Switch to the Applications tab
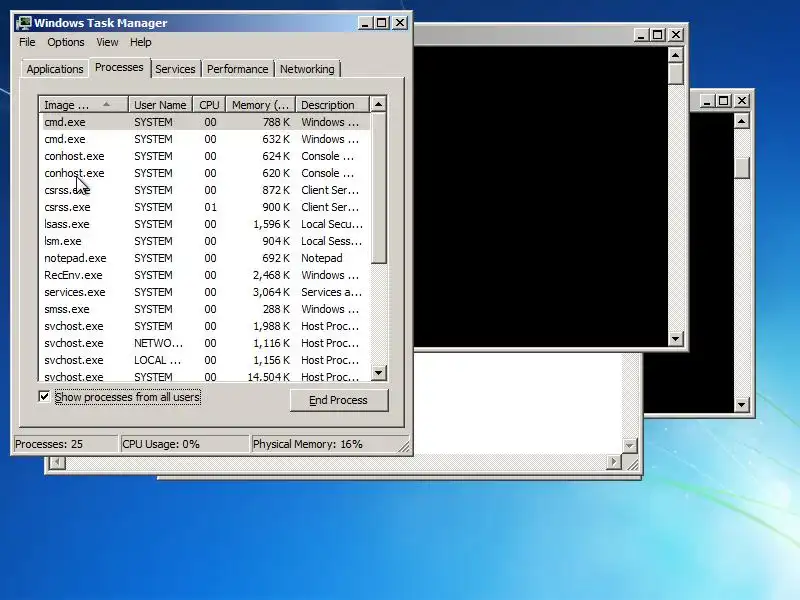 click(x=55, y=69)
